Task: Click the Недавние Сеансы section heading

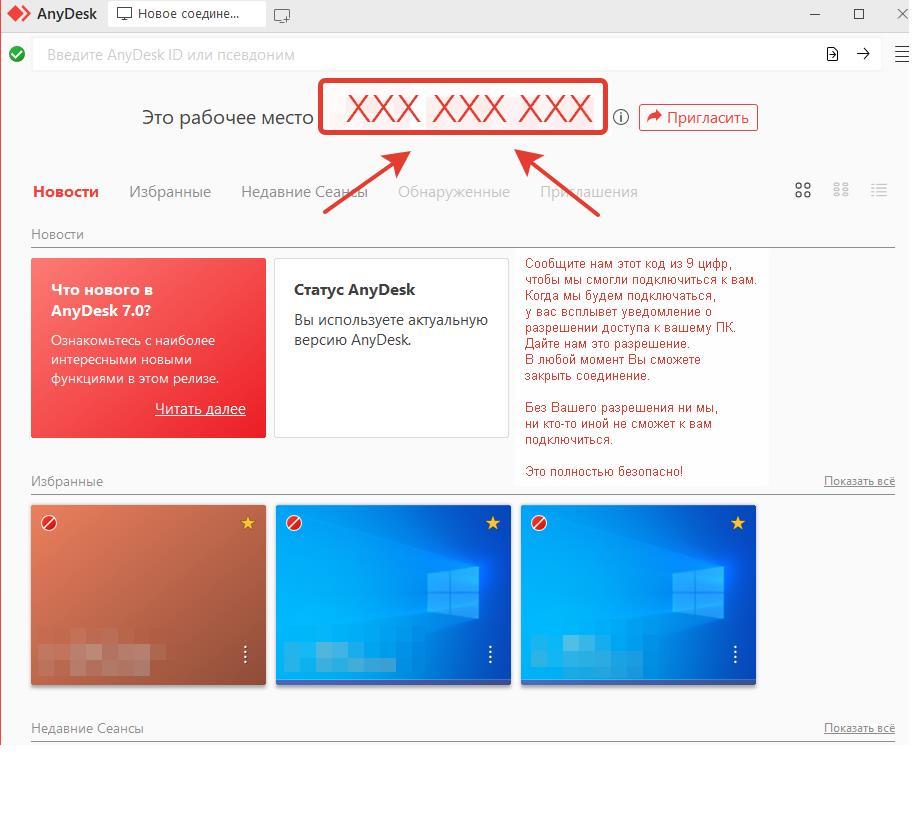Action: (87, 728)
